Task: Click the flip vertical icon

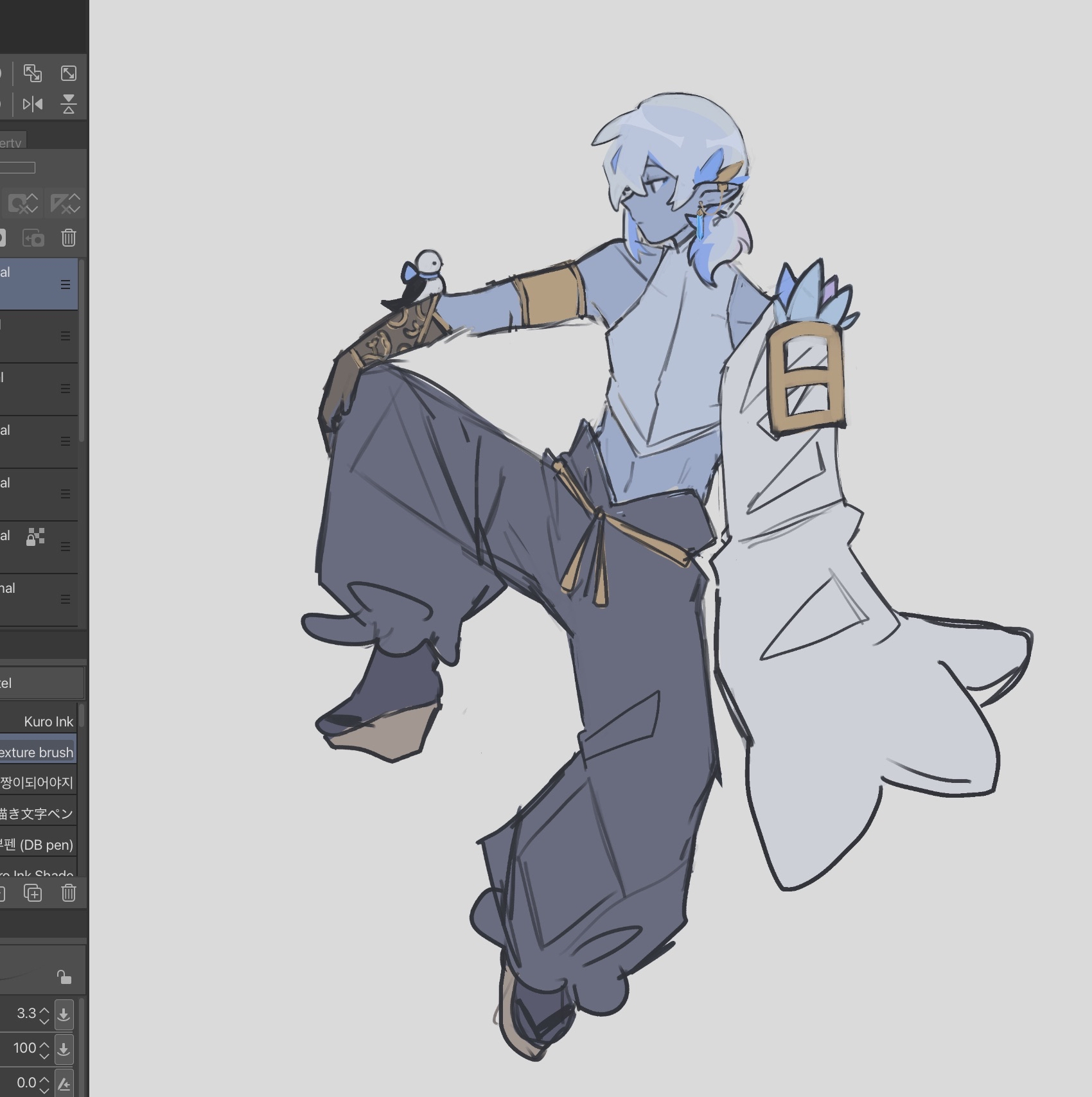Action: click(x=69, y=104)
